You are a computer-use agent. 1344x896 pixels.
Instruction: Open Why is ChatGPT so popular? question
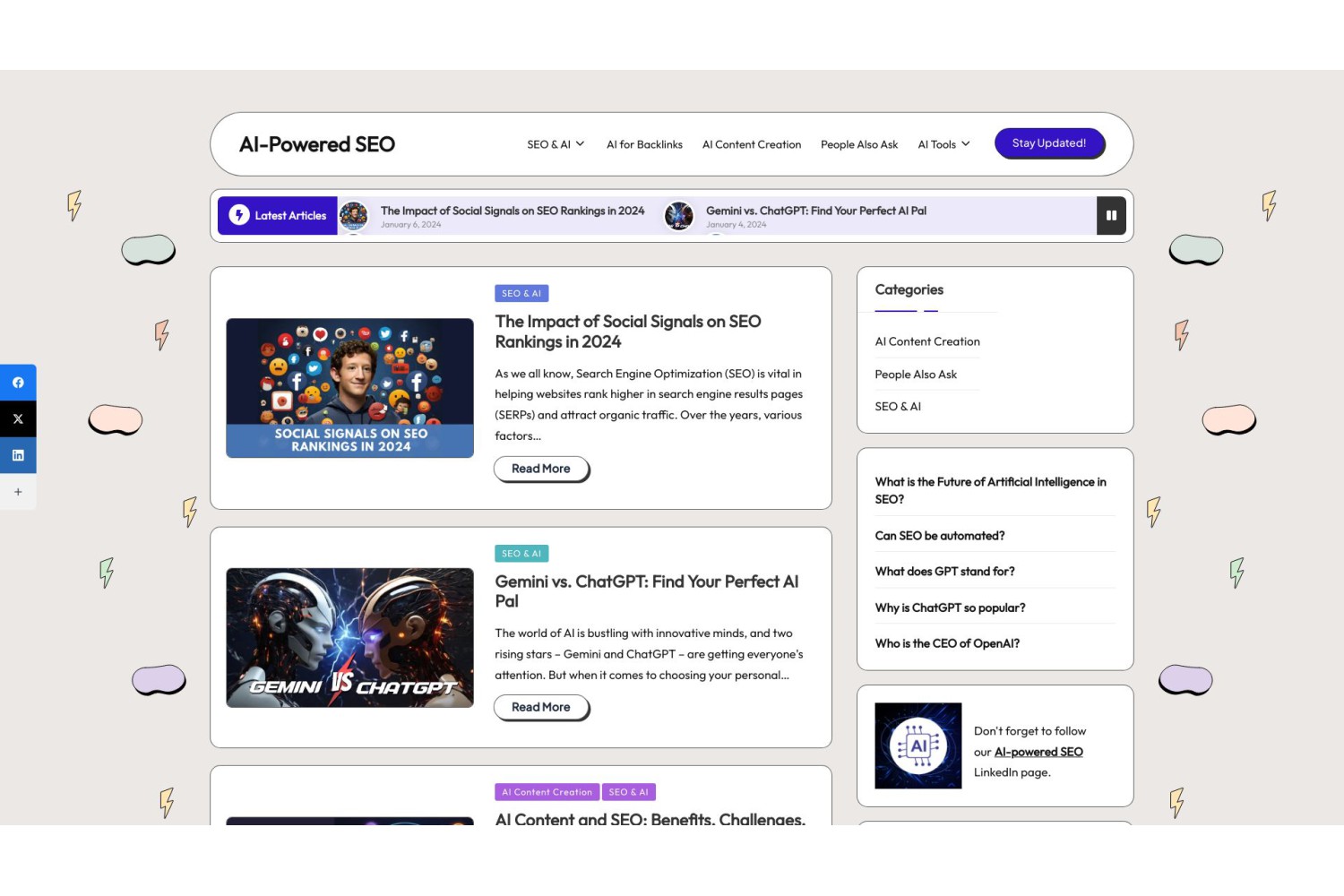[x=951, y=607]
